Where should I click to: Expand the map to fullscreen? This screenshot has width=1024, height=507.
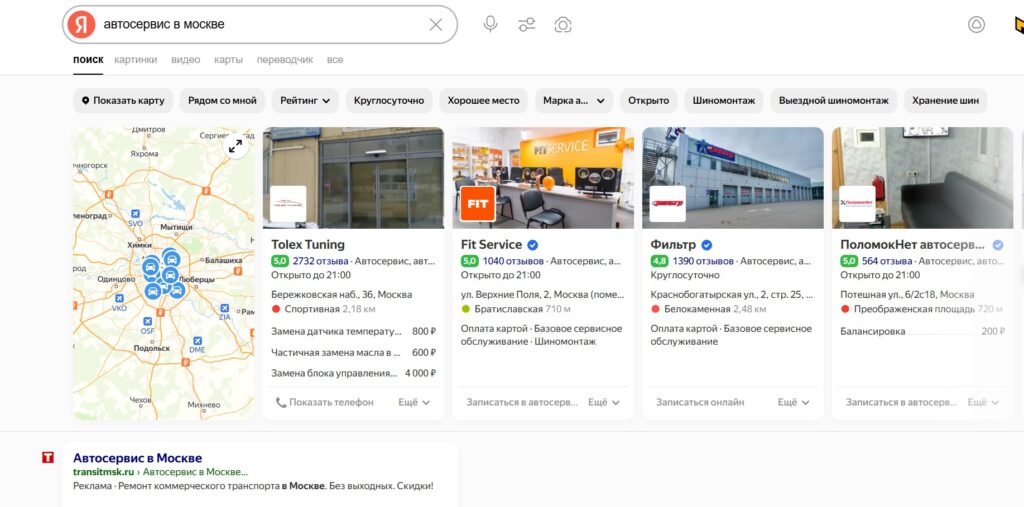point(235,146)
